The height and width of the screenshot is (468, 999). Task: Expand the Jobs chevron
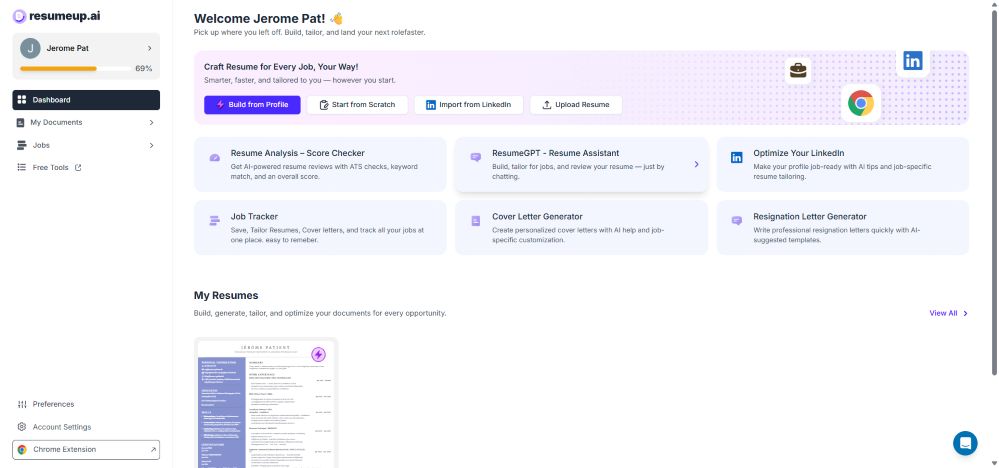[x=151, y=145]
